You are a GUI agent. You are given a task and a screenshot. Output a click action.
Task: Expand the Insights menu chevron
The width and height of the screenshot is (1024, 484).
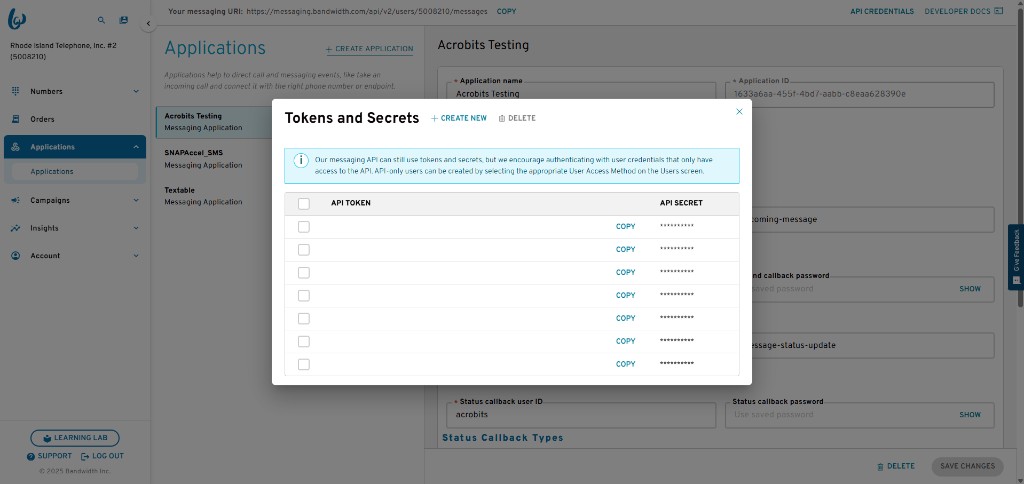(x=136, y=228)
